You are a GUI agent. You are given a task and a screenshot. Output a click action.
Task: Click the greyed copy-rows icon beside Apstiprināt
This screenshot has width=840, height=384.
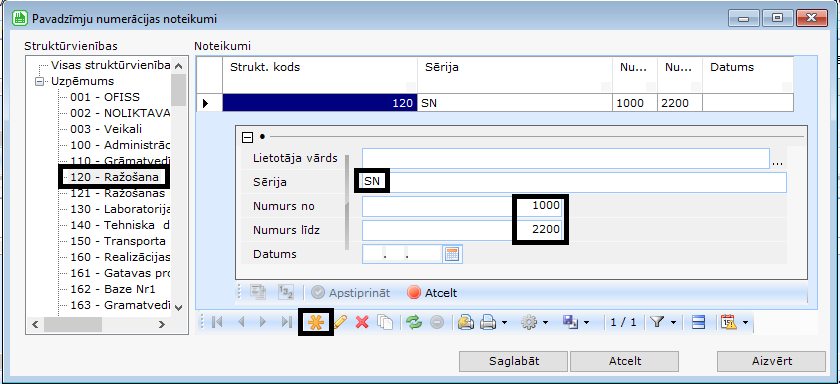pyautogui.click(x=259, y=292)
